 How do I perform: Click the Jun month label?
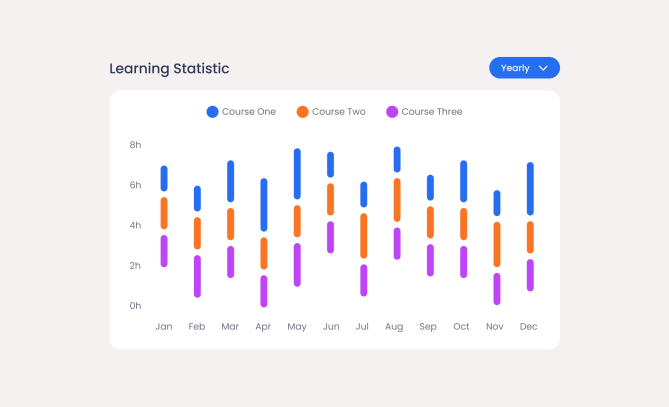(x=331, y=326)
